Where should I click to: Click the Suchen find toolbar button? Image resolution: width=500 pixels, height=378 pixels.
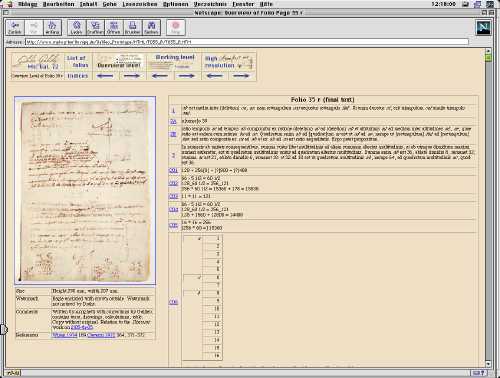click(151, 28)
